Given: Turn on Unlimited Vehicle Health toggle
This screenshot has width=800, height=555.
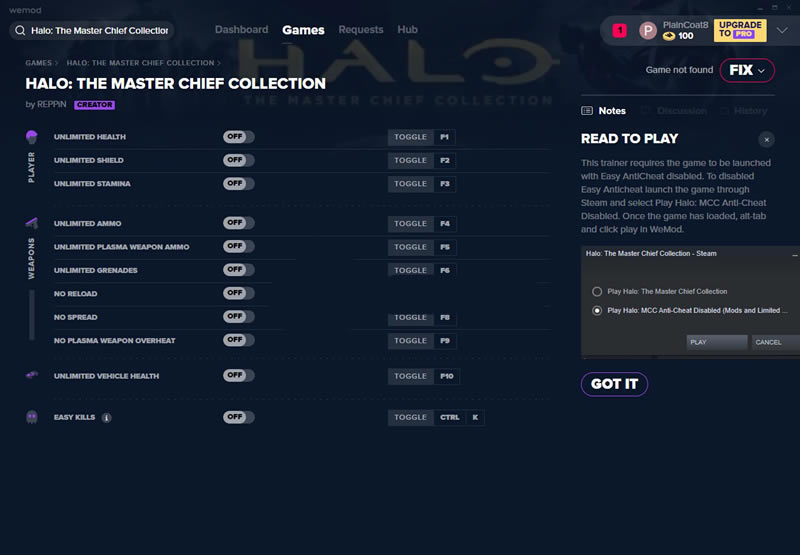Looking at the screenshot, I should tap(238, 376).
